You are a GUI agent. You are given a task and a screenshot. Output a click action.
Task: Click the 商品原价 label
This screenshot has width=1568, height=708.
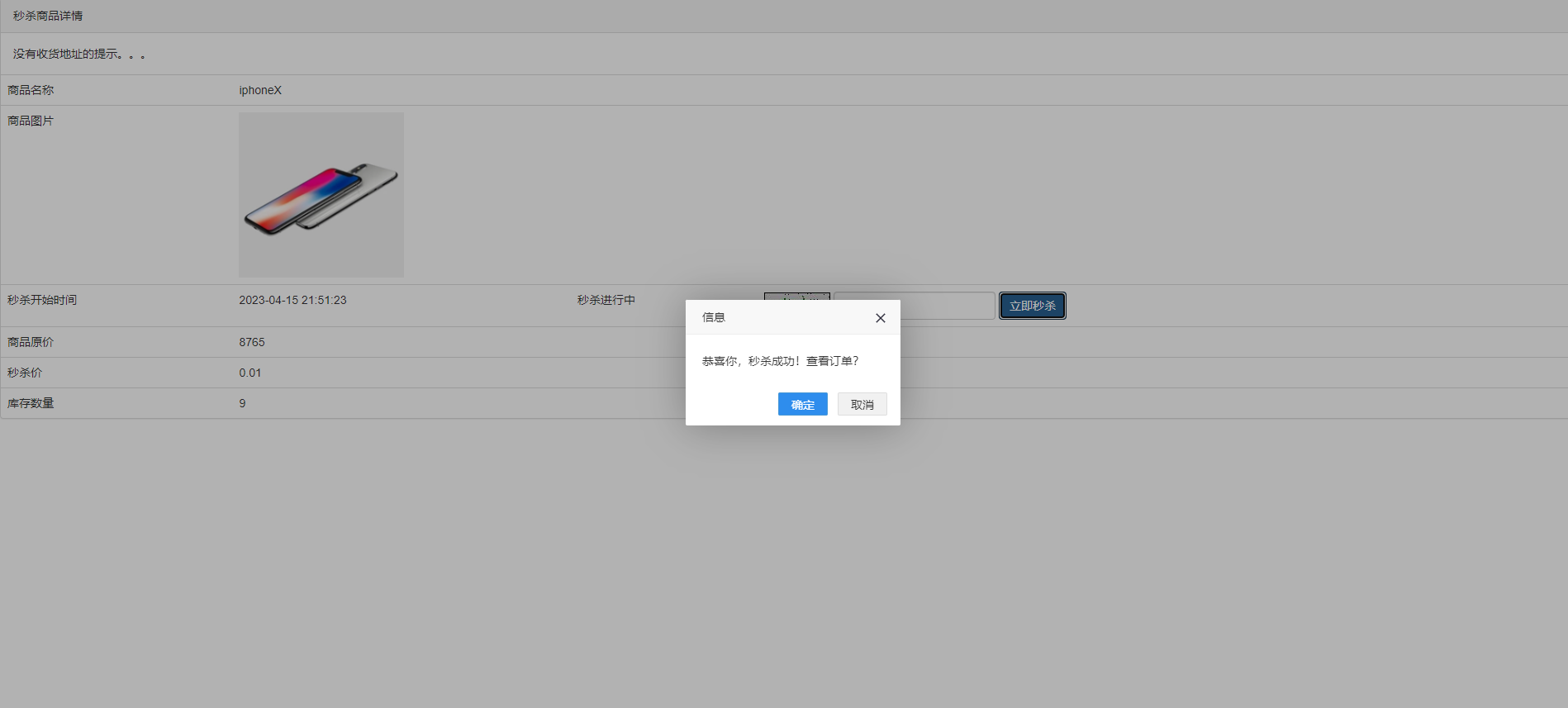point(31,342)
